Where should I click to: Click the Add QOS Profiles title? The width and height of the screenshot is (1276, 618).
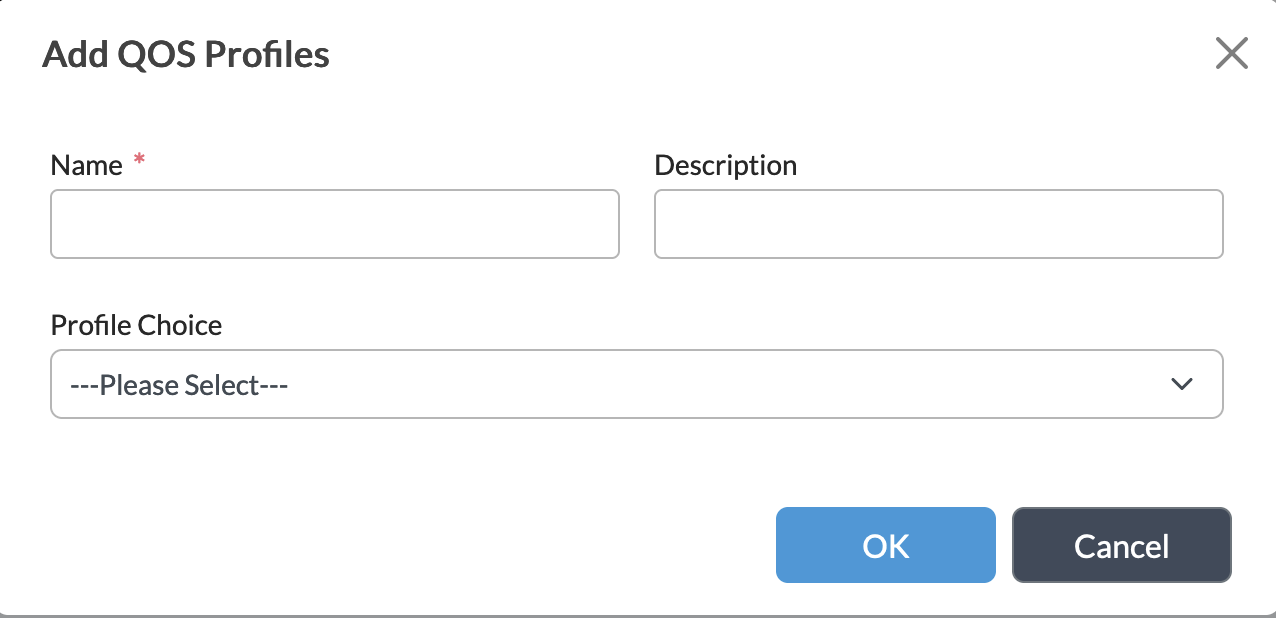point(185,55)
